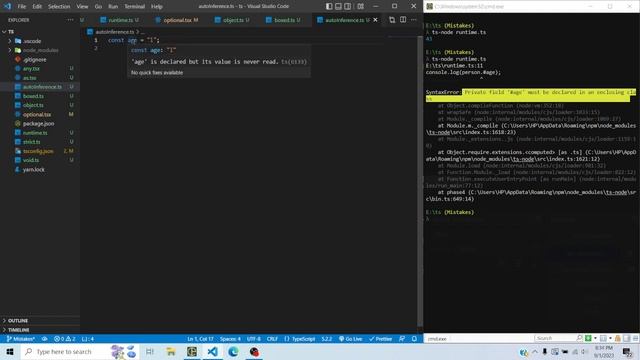Split the editor to the right
Image resolution: width=640 pixels, height=360 pixels.
[x=403, y=20]
